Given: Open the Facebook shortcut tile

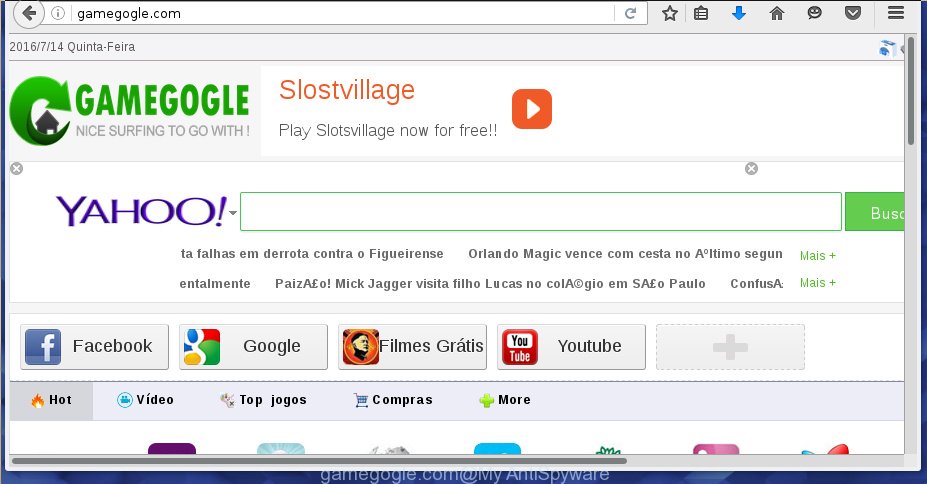Looking at the screenshot, I should (x=95, y=347).
